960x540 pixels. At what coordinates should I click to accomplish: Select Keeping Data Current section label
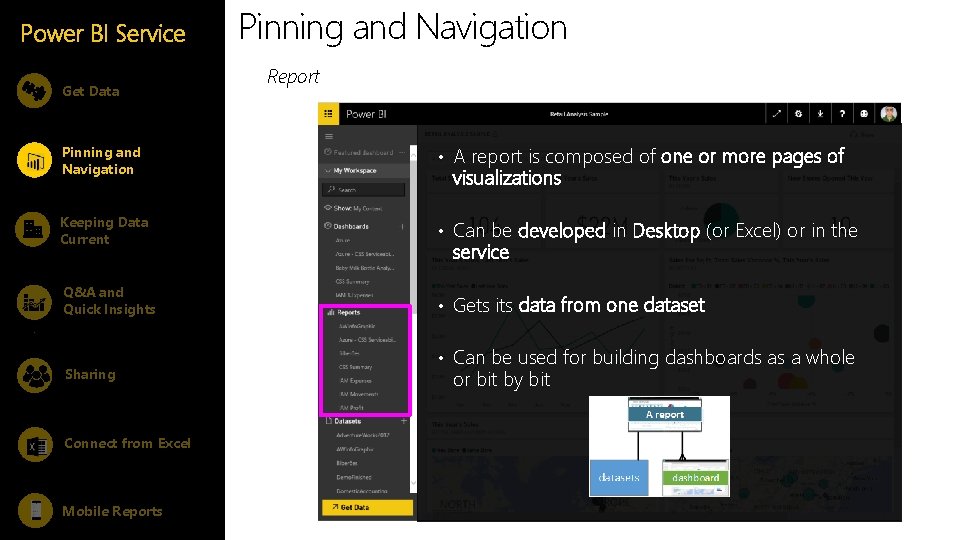(104, 231)
